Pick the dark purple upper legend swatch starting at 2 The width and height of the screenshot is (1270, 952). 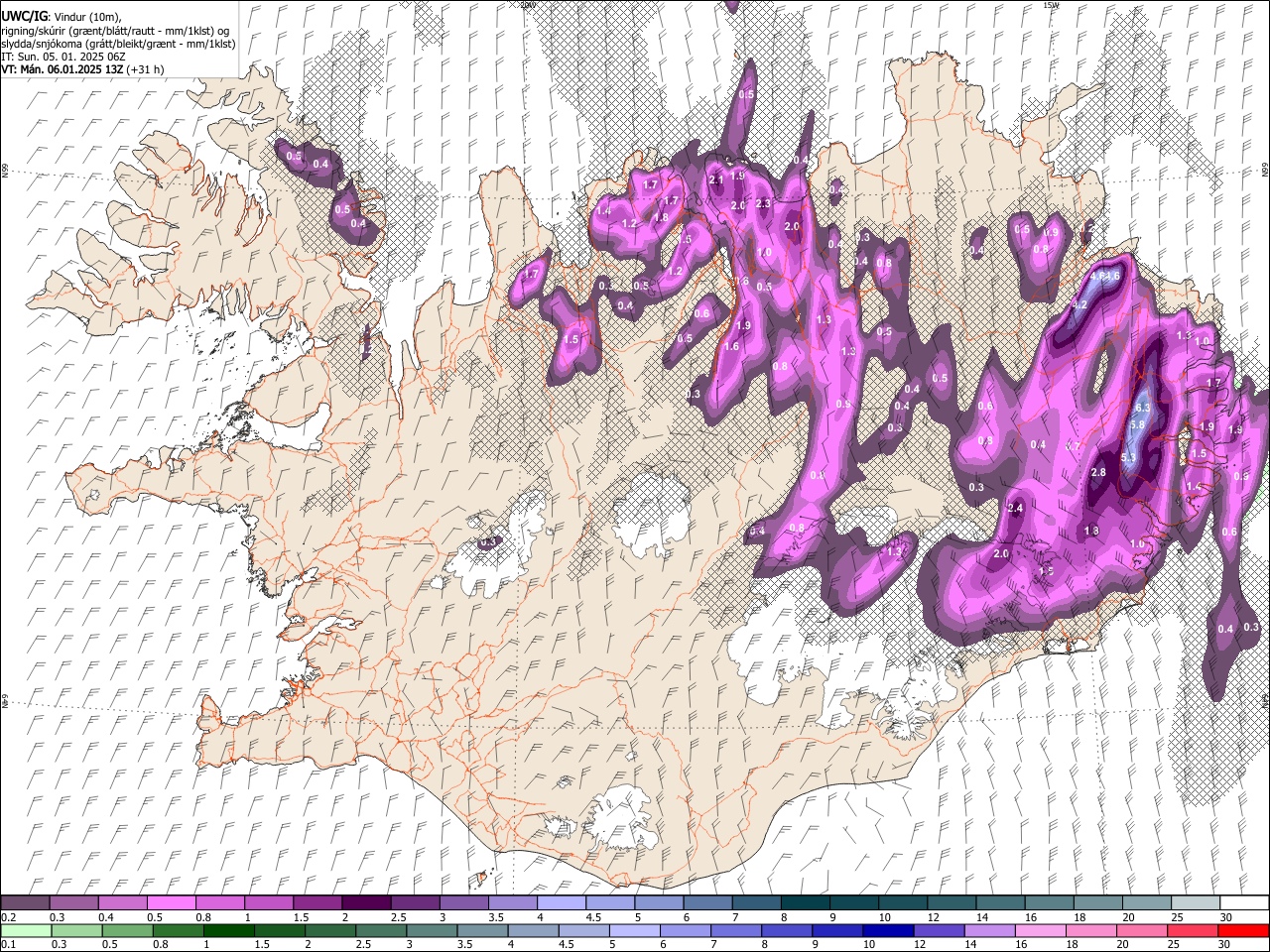[x=365, y=902]
